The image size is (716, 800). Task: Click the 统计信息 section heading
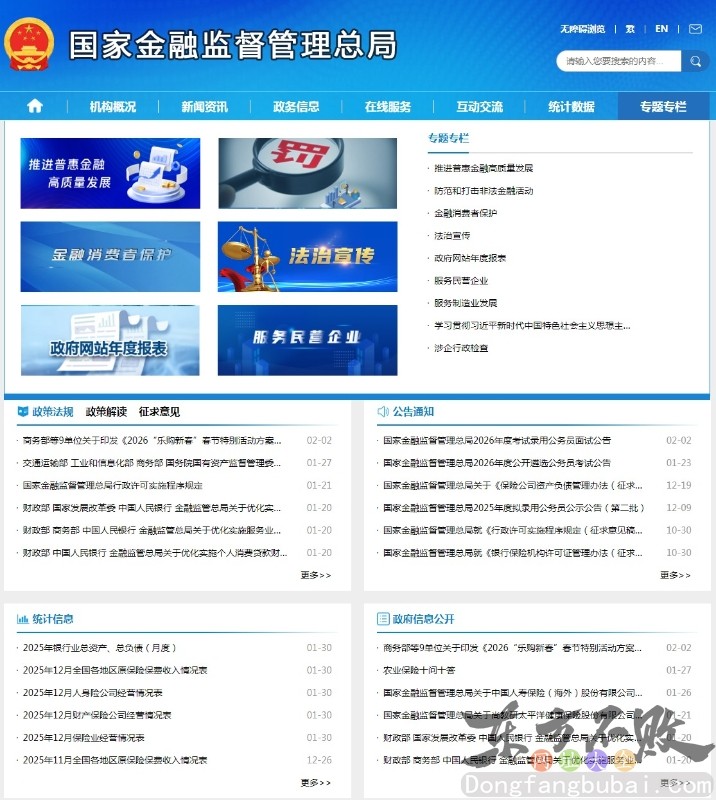(x=53, y=619)
